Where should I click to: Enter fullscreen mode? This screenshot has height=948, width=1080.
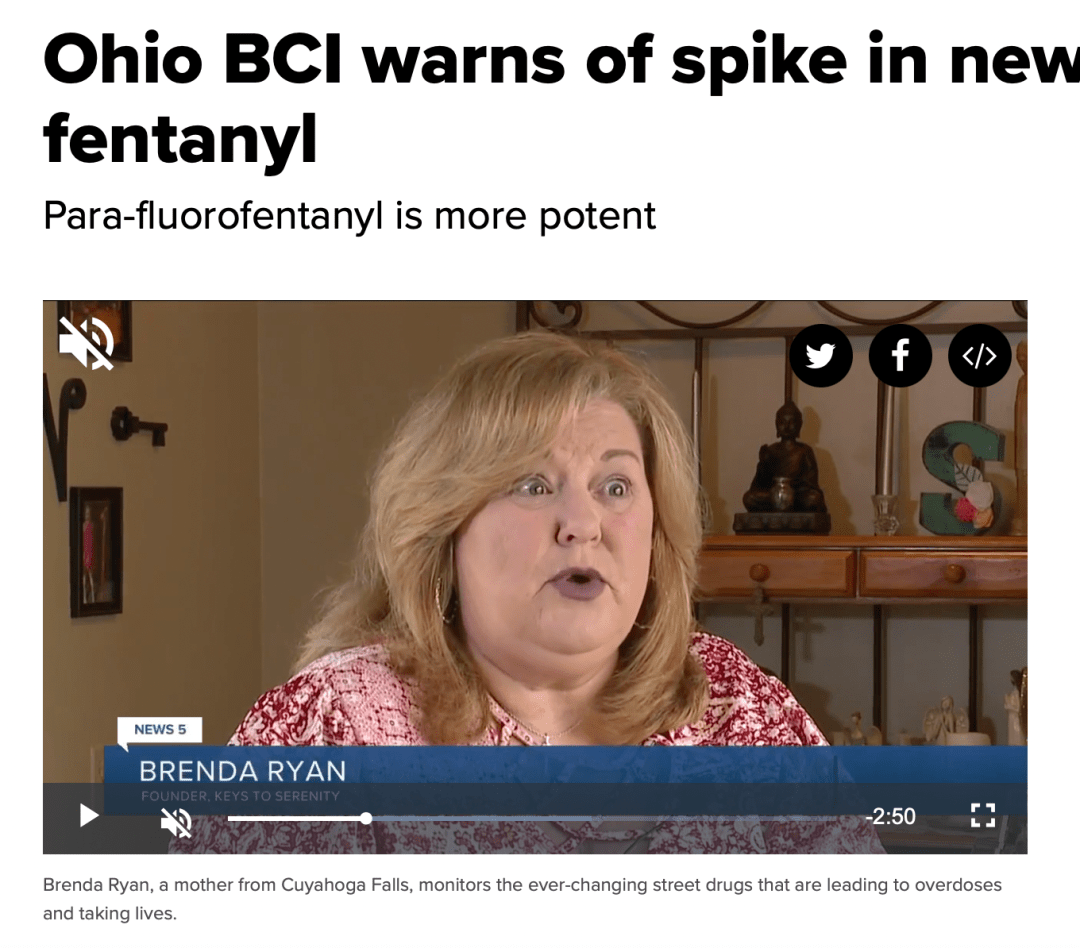983,816
